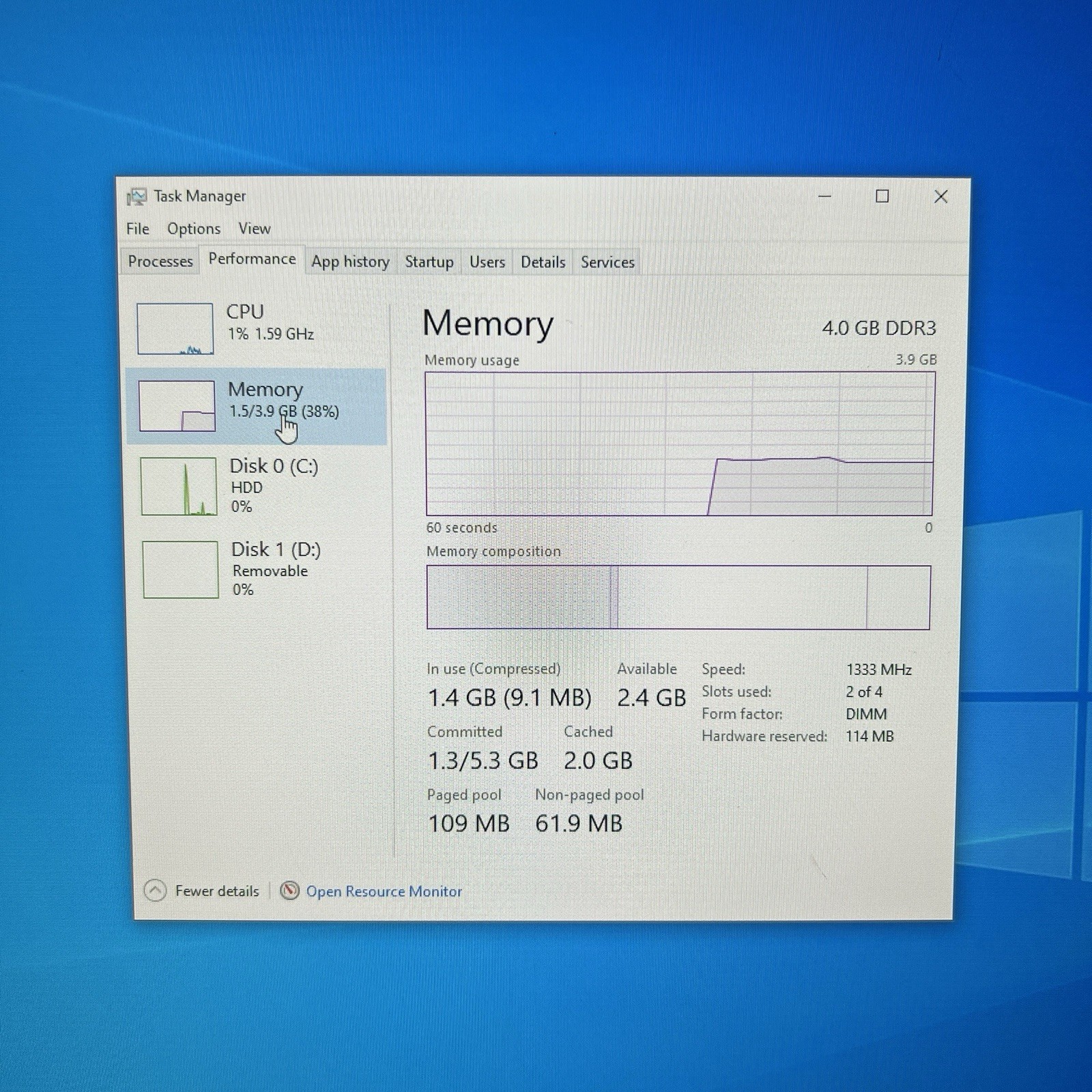Open Resource Monitor link
The width and height of the screenshot is (1092, 1092).
[x=384, y=891]
